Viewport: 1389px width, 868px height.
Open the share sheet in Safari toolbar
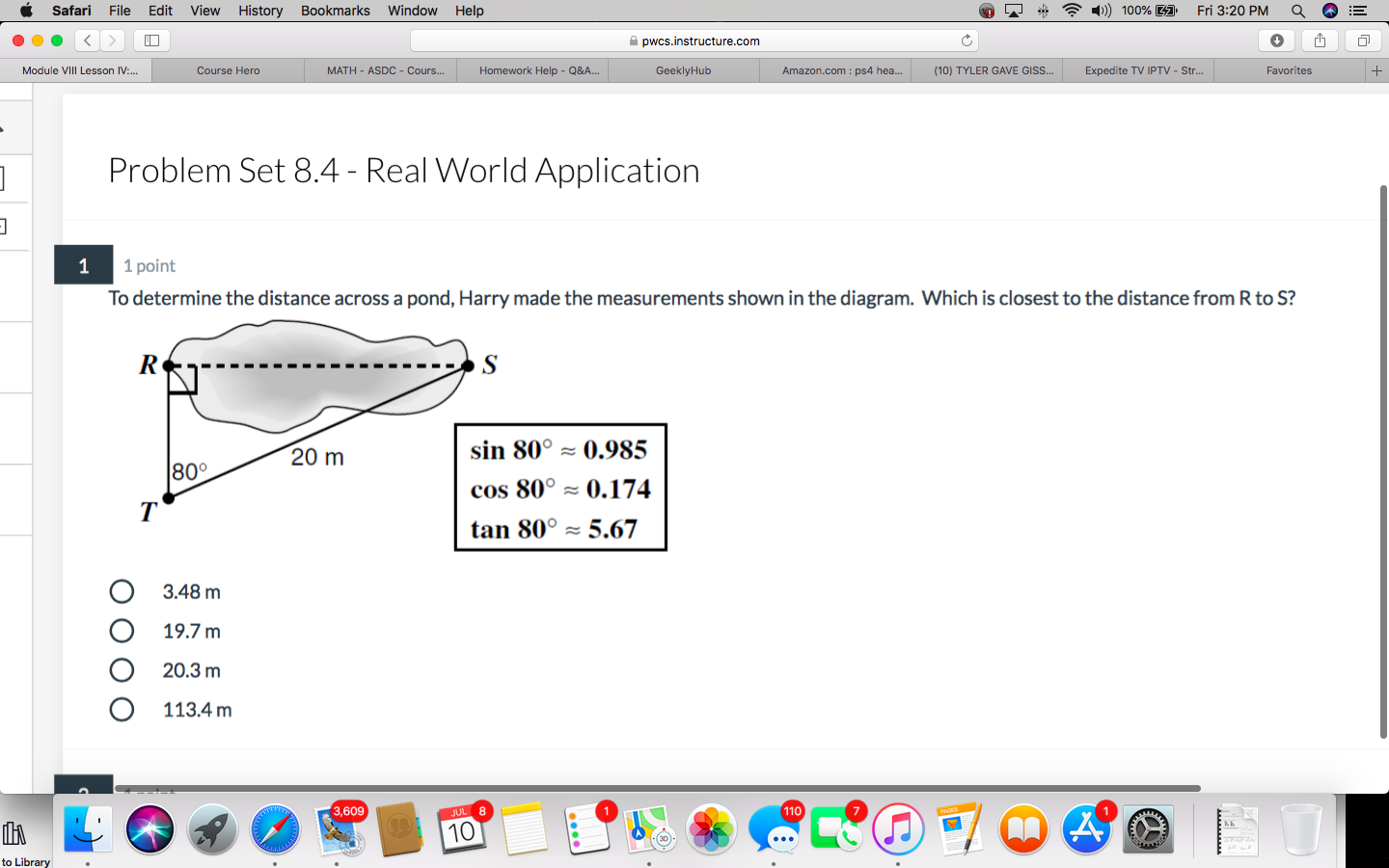[1320, 41]
